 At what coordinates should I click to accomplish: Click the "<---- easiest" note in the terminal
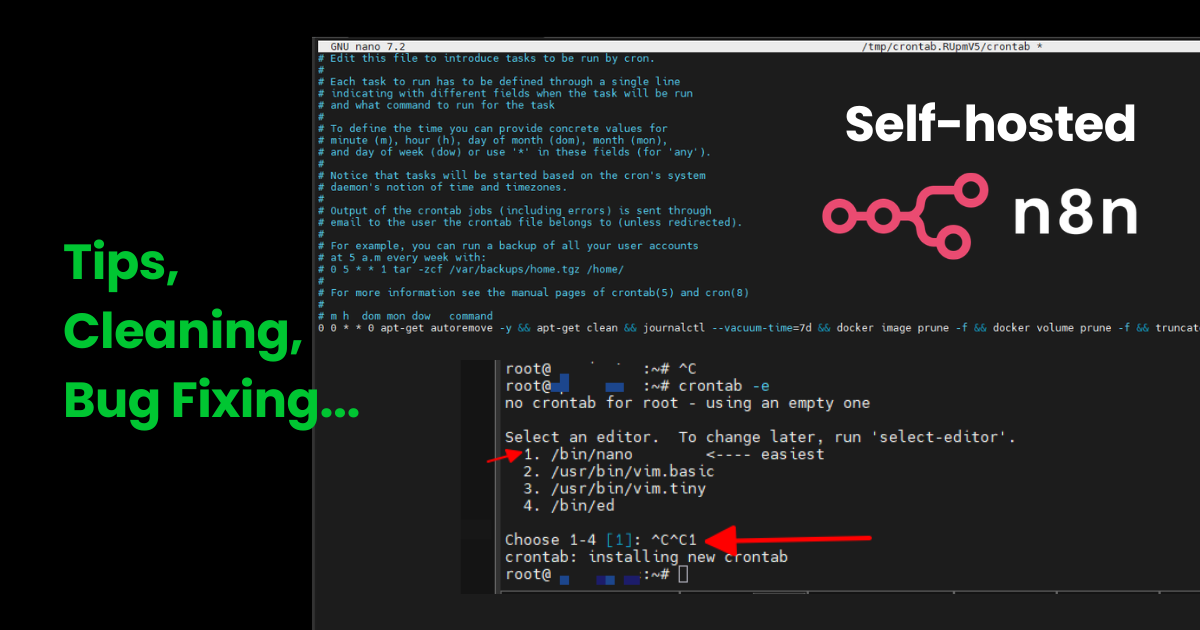coord(764,454)
